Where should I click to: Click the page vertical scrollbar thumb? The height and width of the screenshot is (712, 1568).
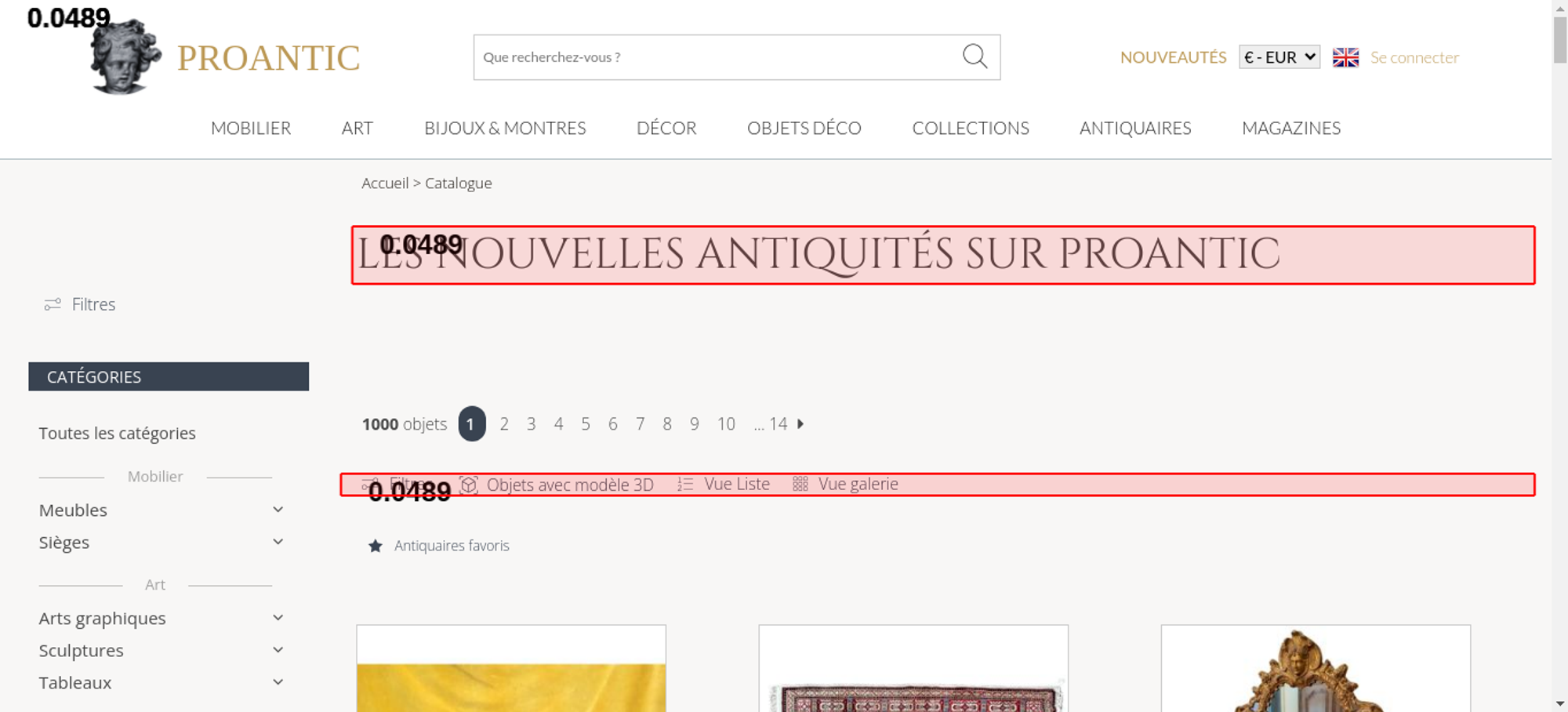tap(1560, 40)
